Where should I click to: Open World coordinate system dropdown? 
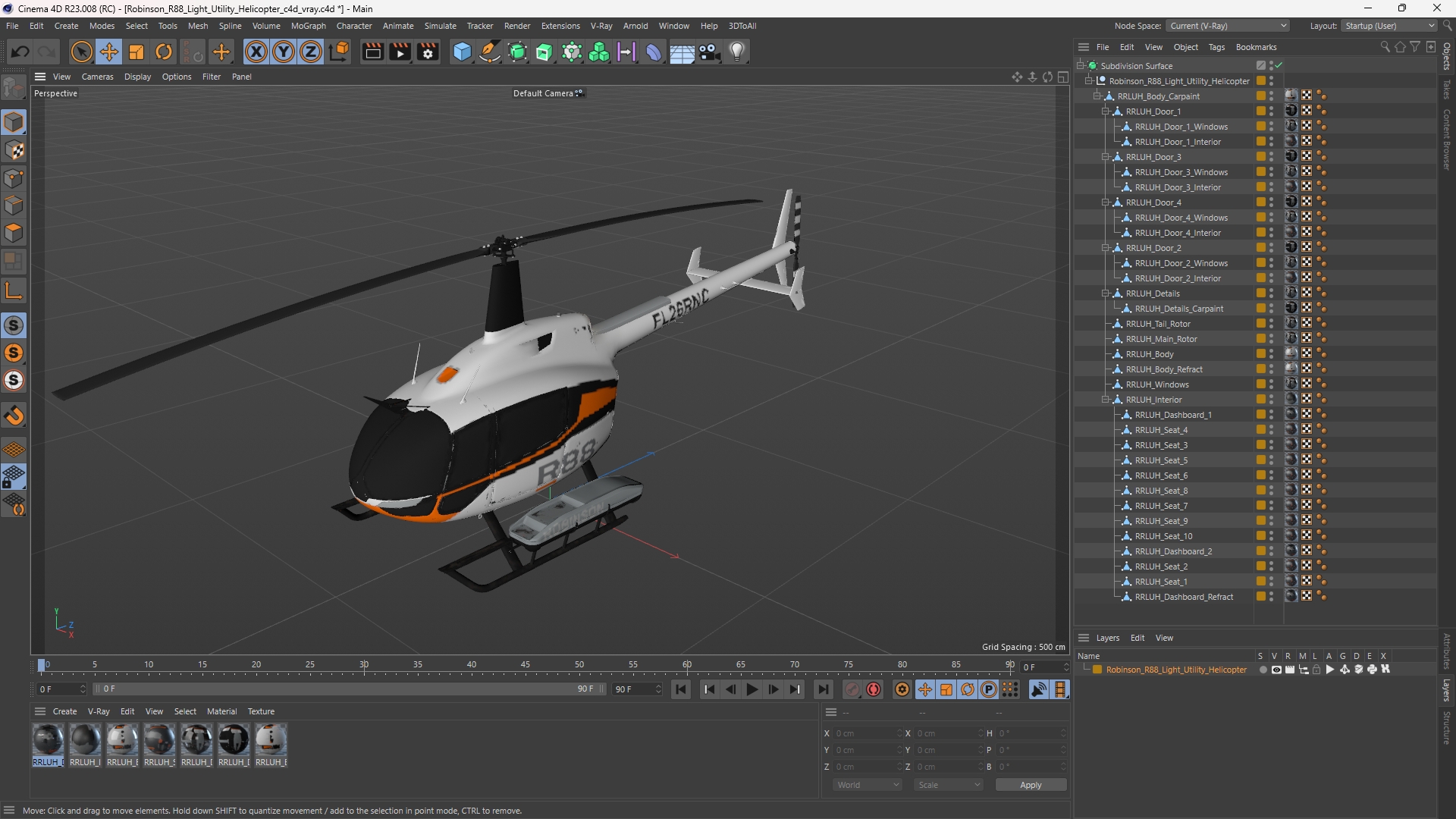pos(868,785)
